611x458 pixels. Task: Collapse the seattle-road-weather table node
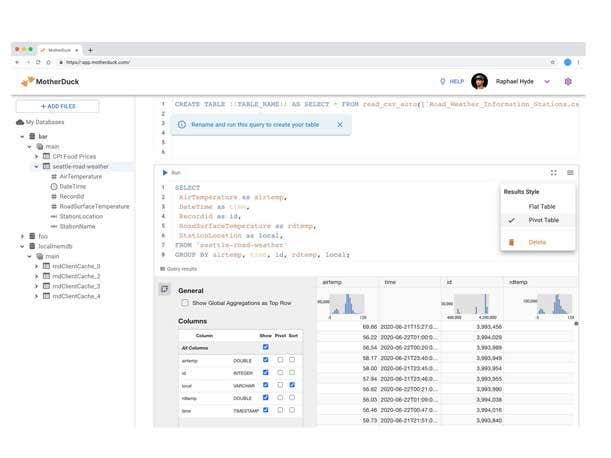coord(37,166)
